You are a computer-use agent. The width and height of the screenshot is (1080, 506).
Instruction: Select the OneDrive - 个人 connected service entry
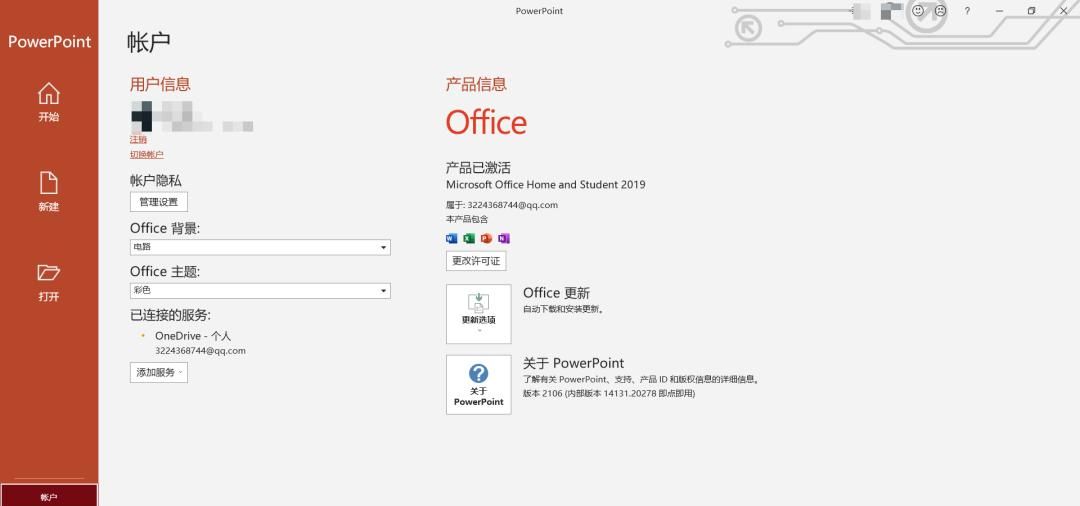[x=193, y=336]
